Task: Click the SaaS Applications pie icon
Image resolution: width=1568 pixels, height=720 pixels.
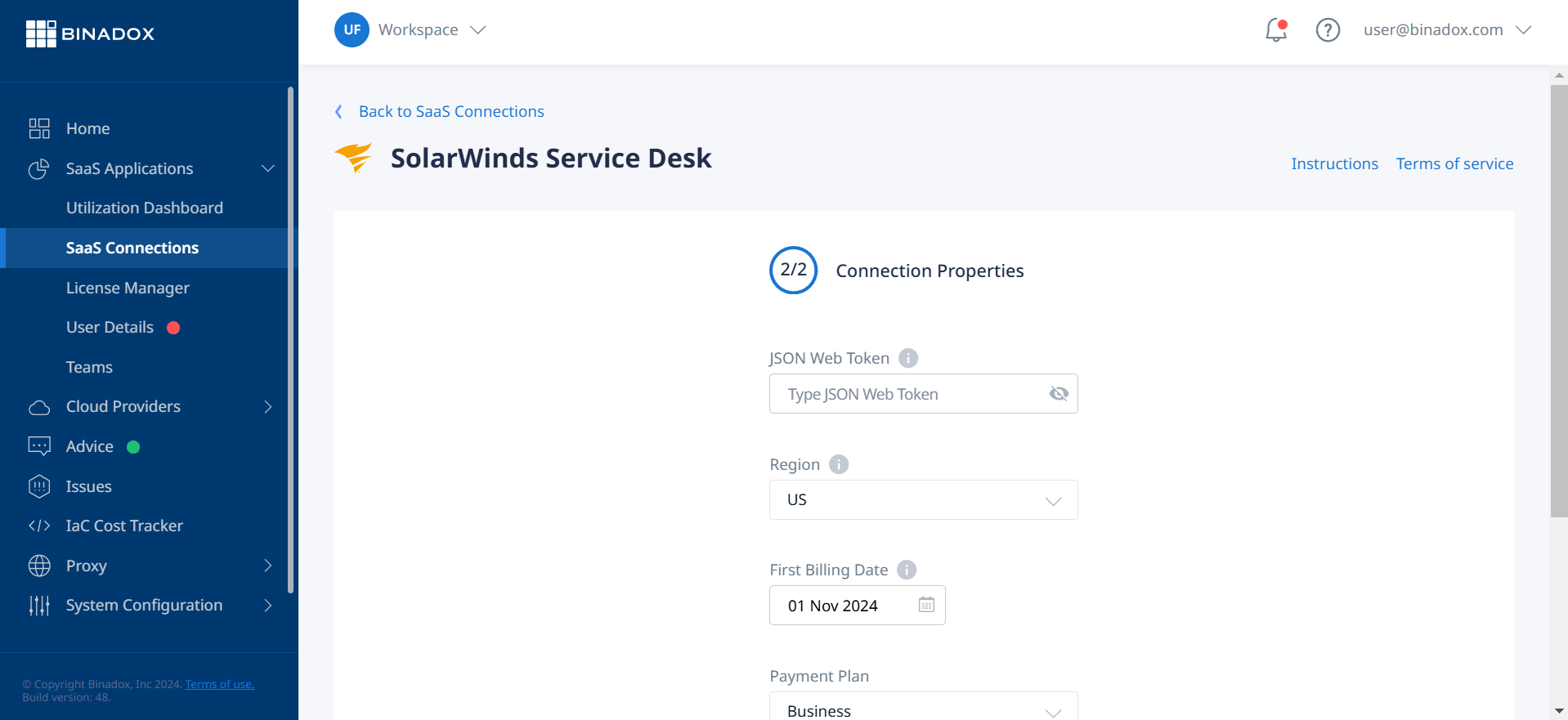Action: click(x=39, y=168)
